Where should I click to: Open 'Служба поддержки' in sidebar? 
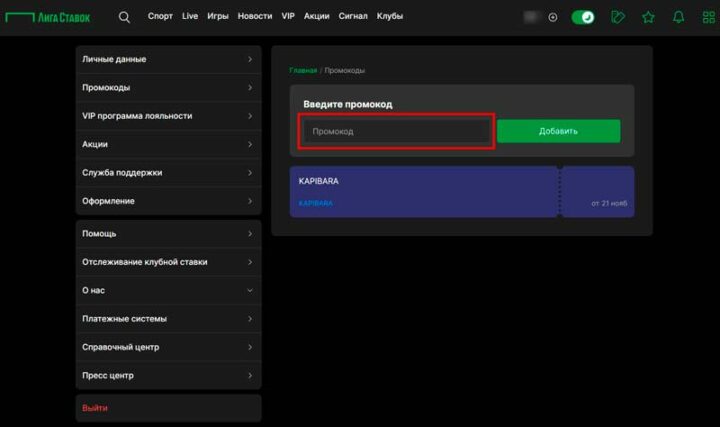click(168, 173)
